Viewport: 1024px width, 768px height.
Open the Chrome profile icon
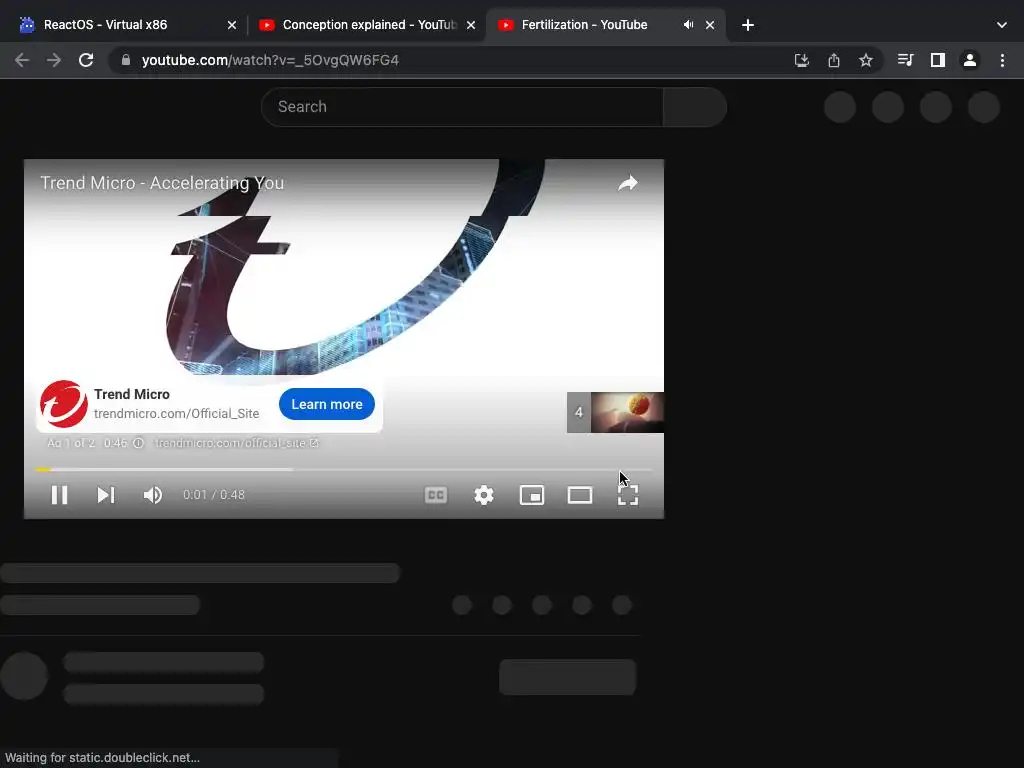(970, 60)
